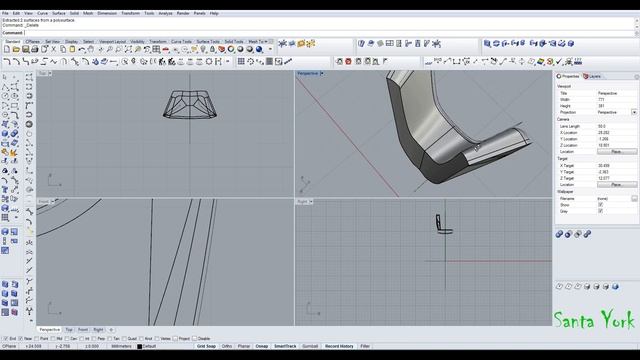This screenshot has width=640, height=360.
Task: Click the Open file folder icon
Action: pos(16,49)
